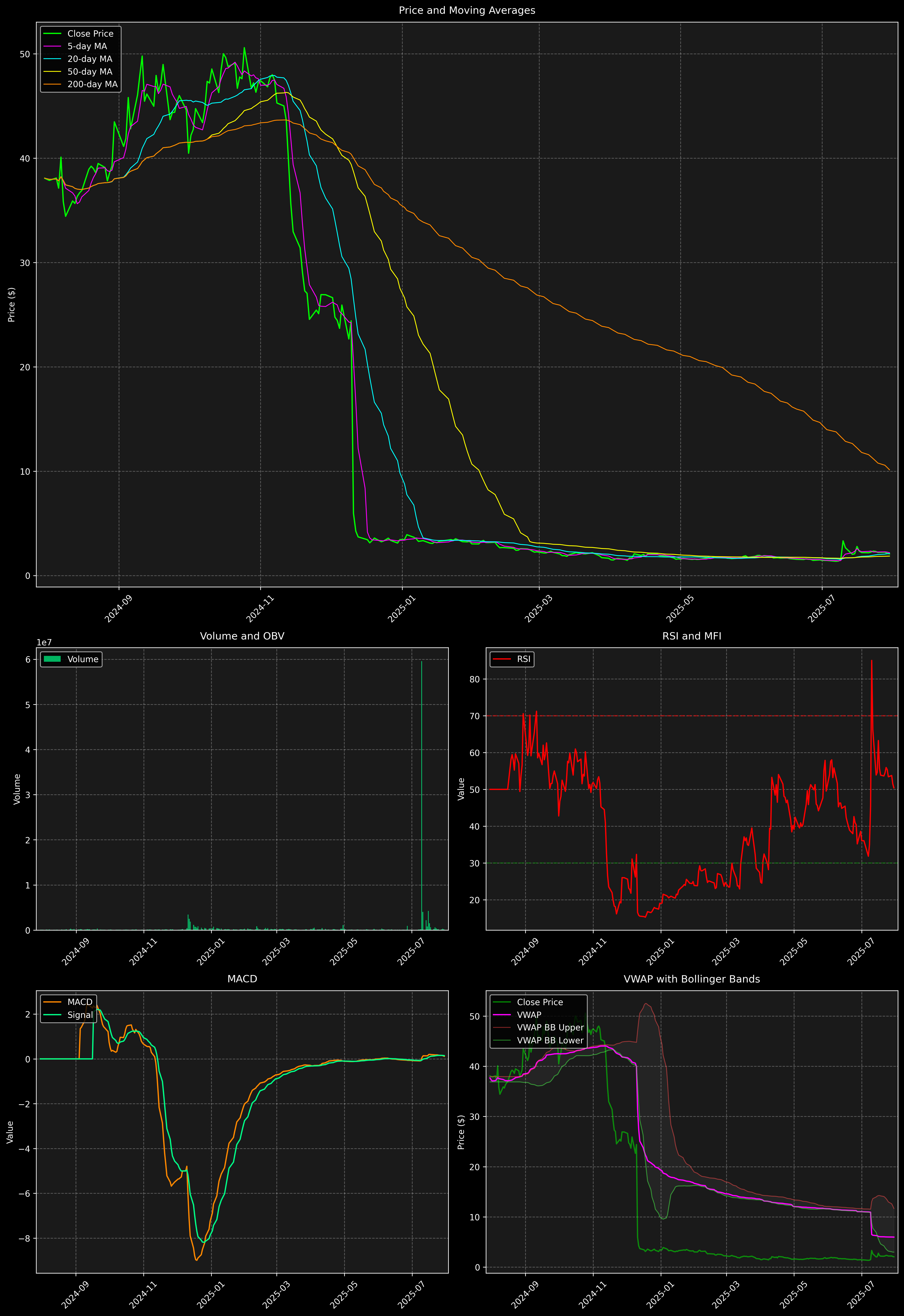Click the RSI peak spike in July 2025
904x1316 pixels.
pyautogui.click(x=871, y=661)
